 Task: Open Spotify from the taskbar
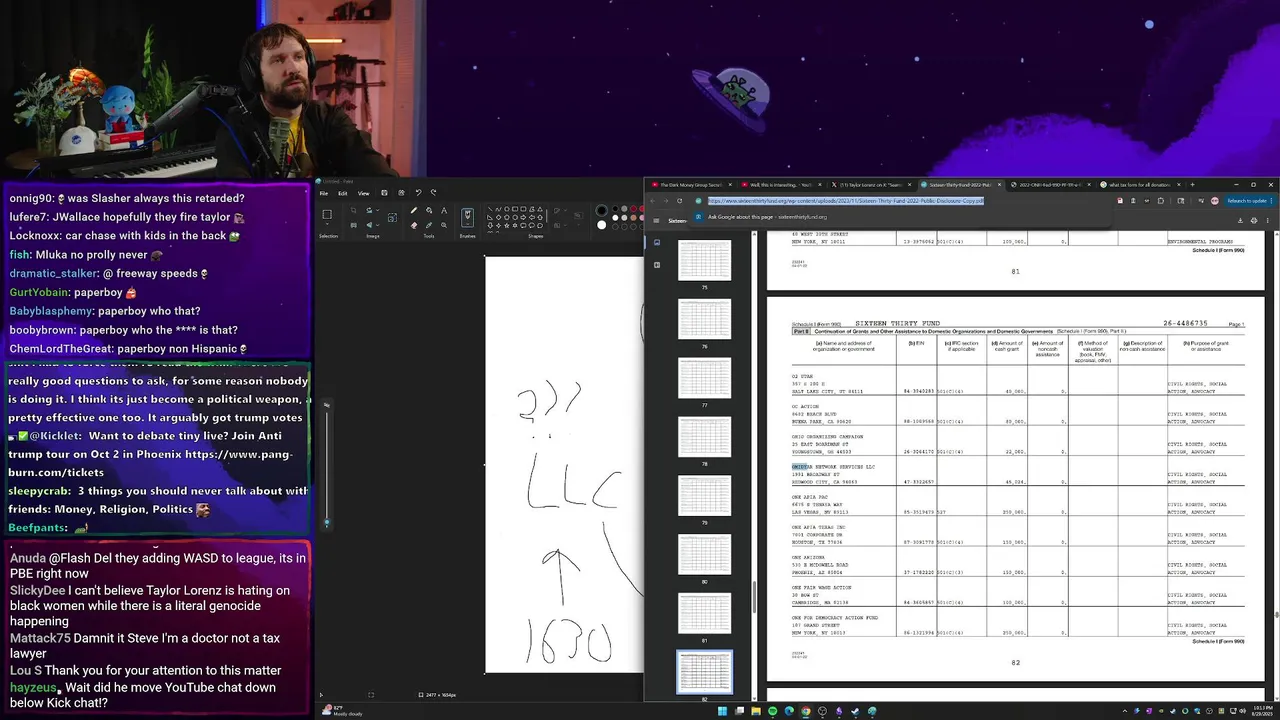[x=772, y=711]
